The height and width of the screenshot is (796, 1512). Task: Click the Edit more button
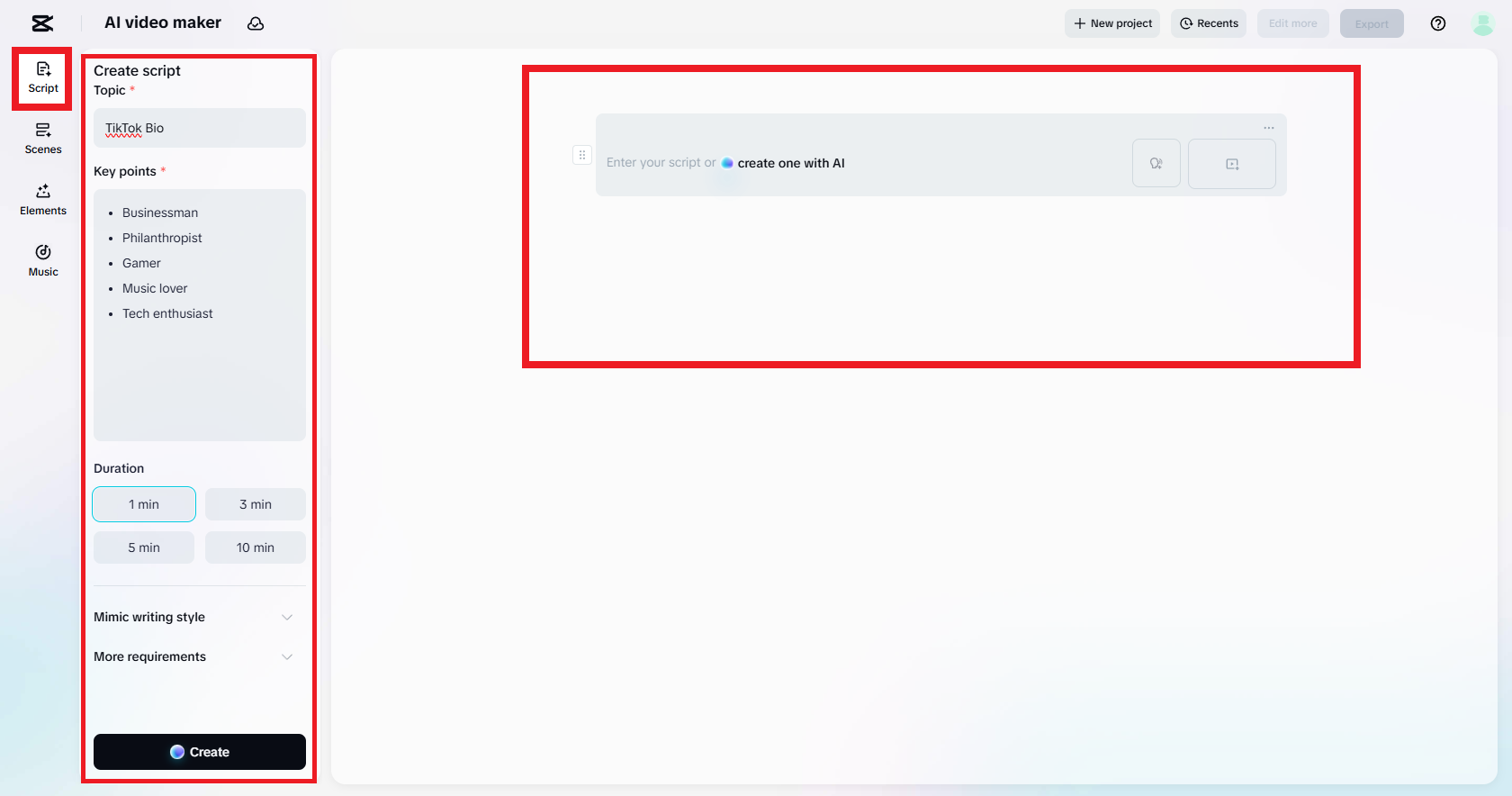click(x=1292, y=23)
